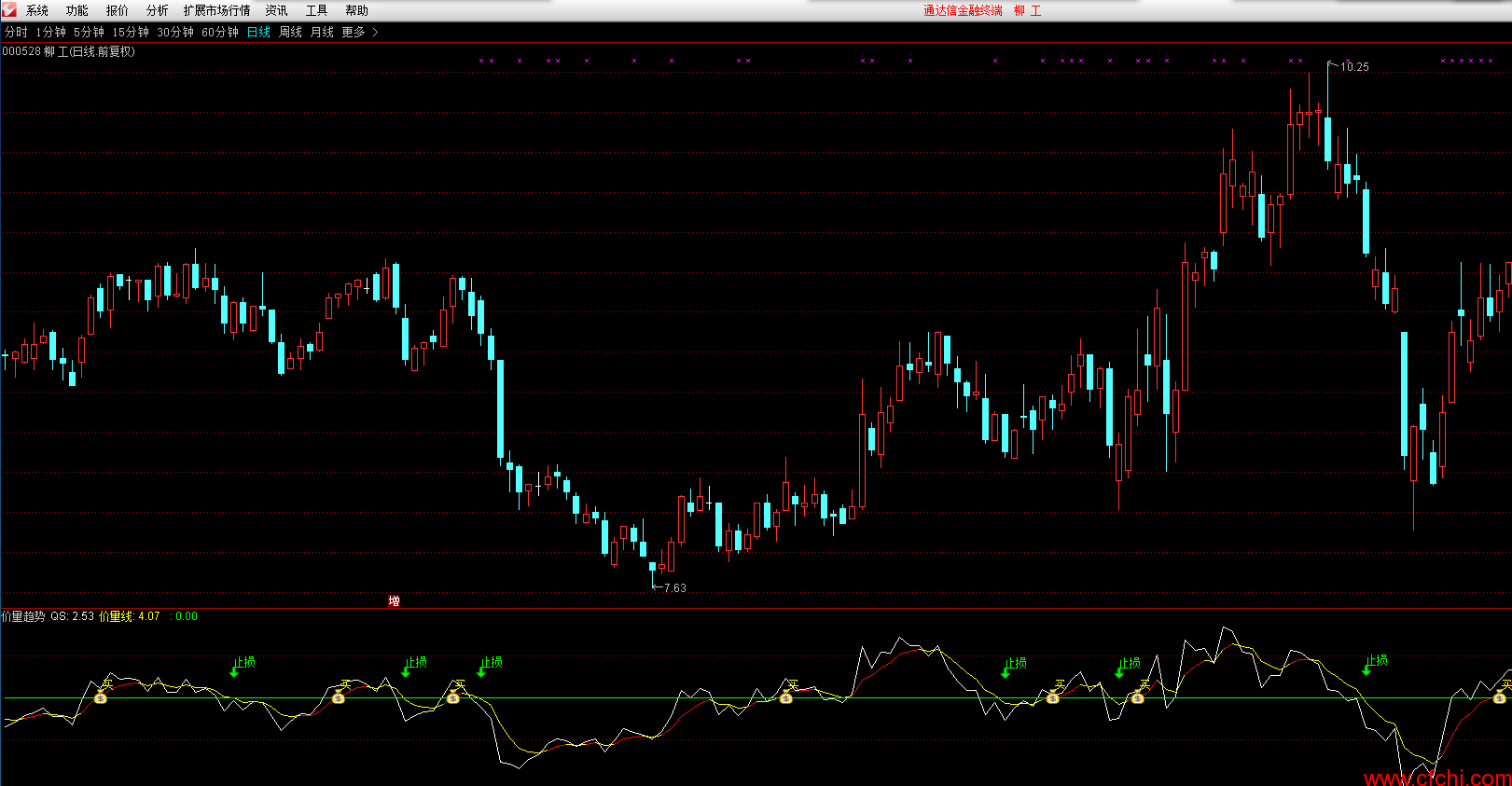This screenshot has height=786, width=1512.
Task: Click the fifth 买 money bag icon from left
Action: 1053,697
